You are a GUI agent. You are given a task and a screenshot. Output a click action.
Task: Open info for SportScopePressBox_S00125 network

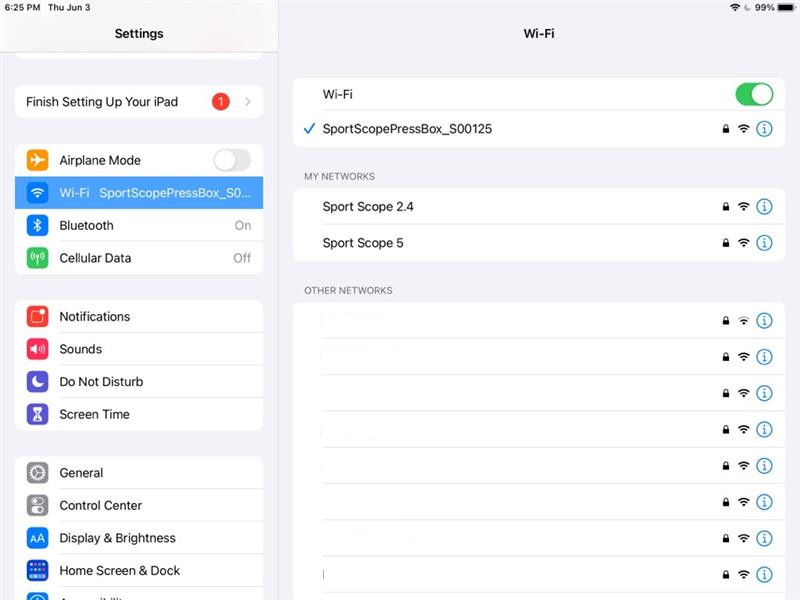pos(764,129)
